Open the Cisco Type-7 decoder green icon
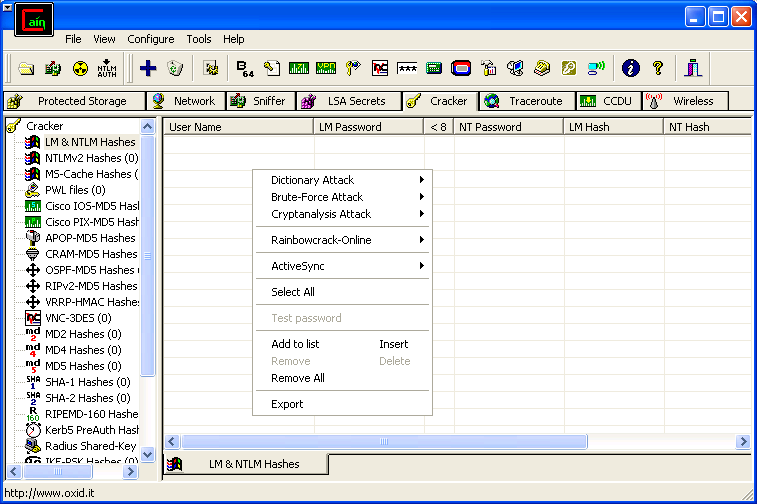 pos(299,68)
